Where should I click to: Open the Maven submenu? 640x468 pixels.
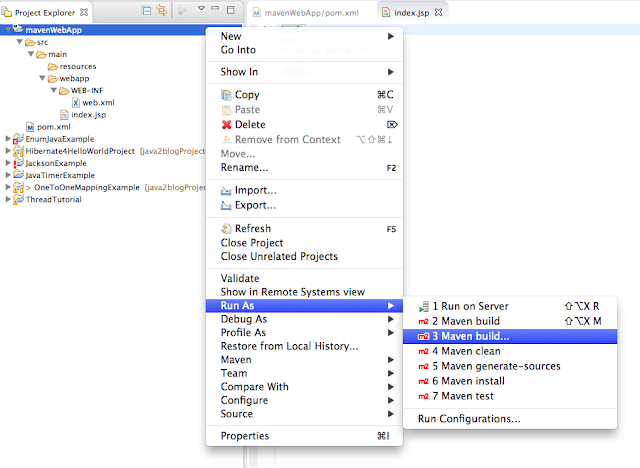(x=304, y=359)
